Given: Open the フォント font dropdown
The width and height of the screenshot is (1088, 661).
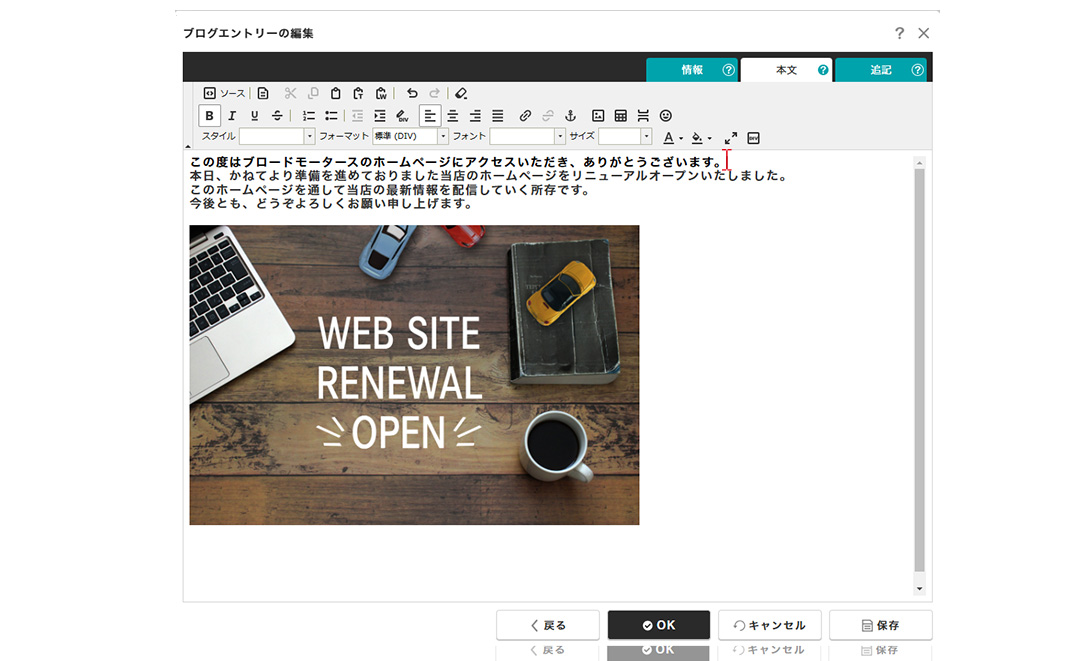Looking at the screenshot, I should pyautogui.click(x=527, y=137).
